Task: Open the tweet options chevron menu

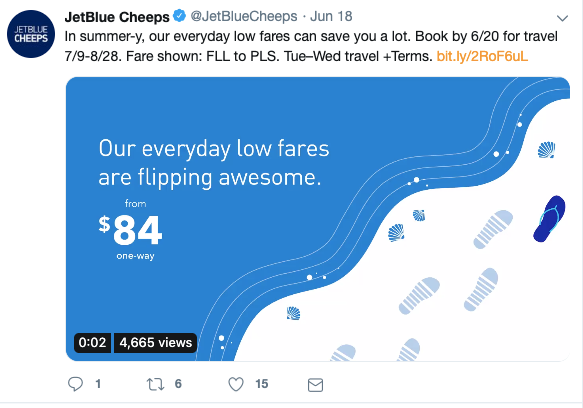Action: click(x=562, y=18)
